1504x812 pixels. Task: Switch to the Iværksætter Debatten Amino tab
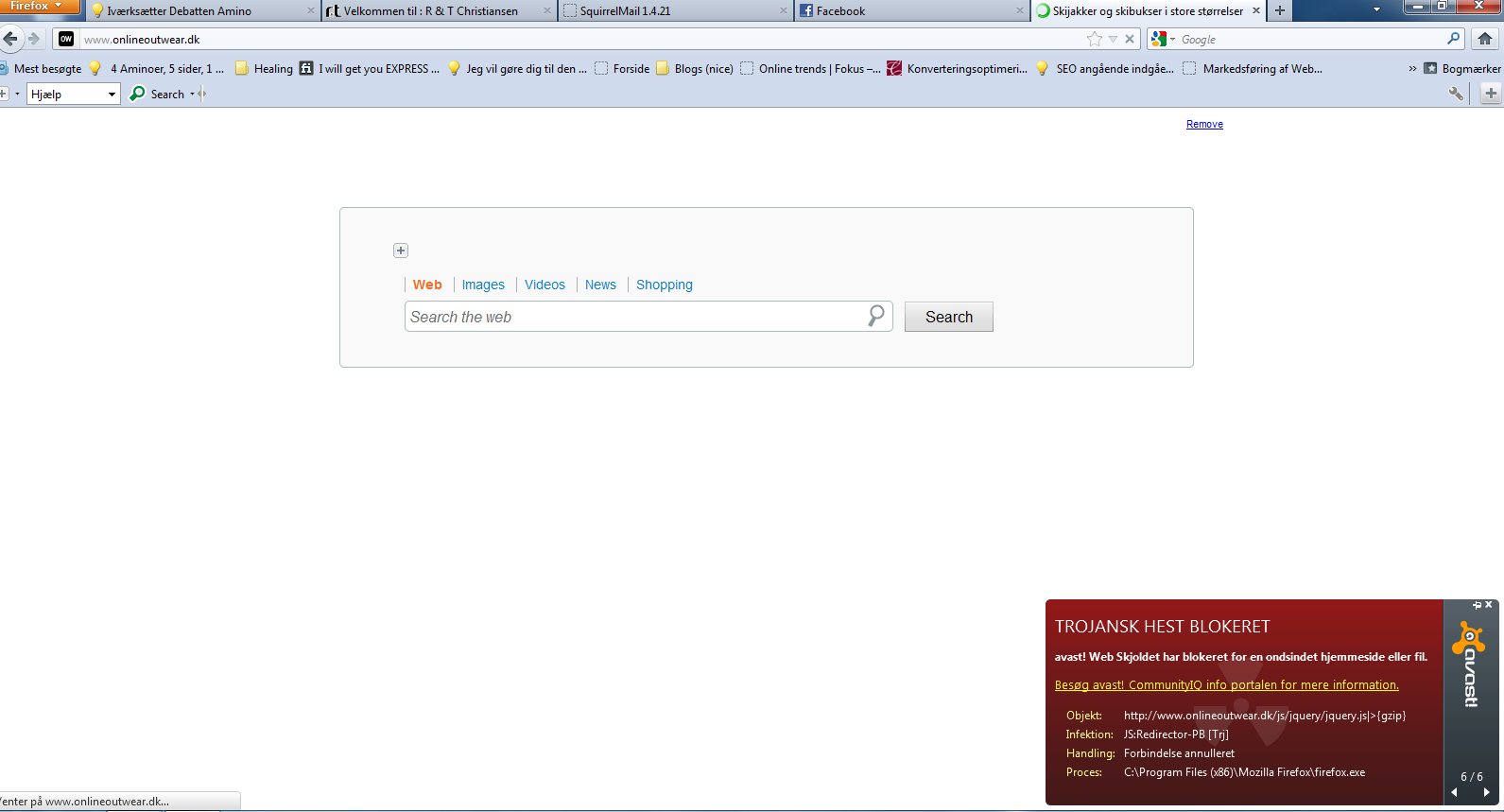[x=201, y=11]
